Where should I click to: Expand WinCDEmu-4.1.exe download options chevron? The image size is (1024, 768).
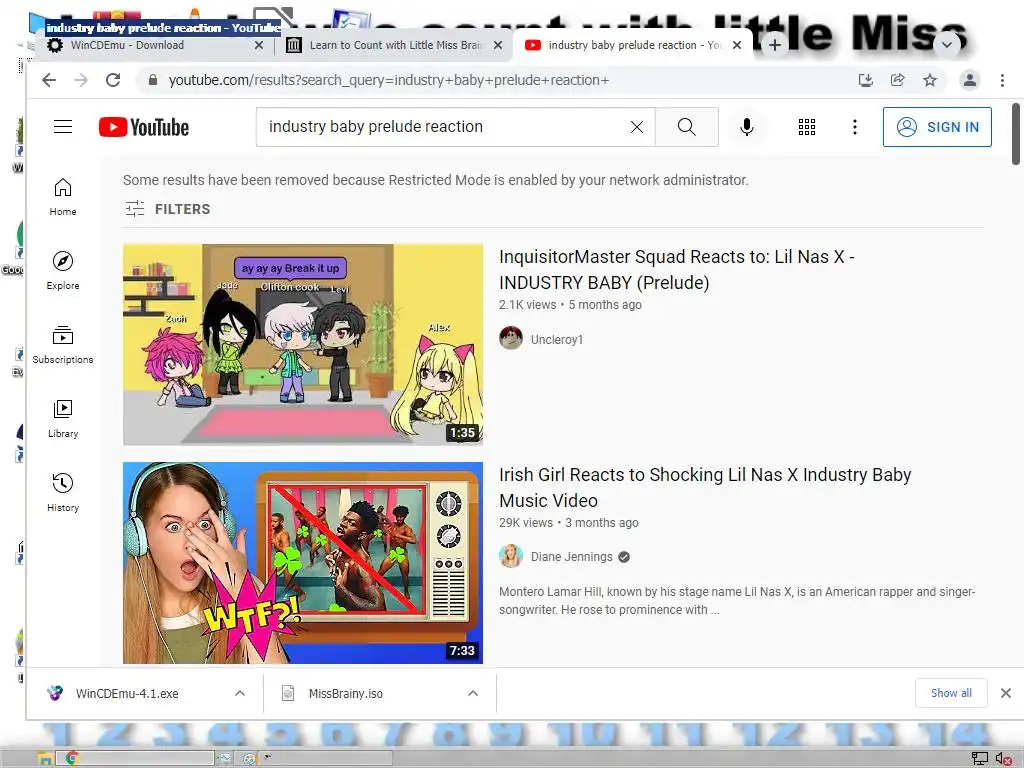coord(240,694)
